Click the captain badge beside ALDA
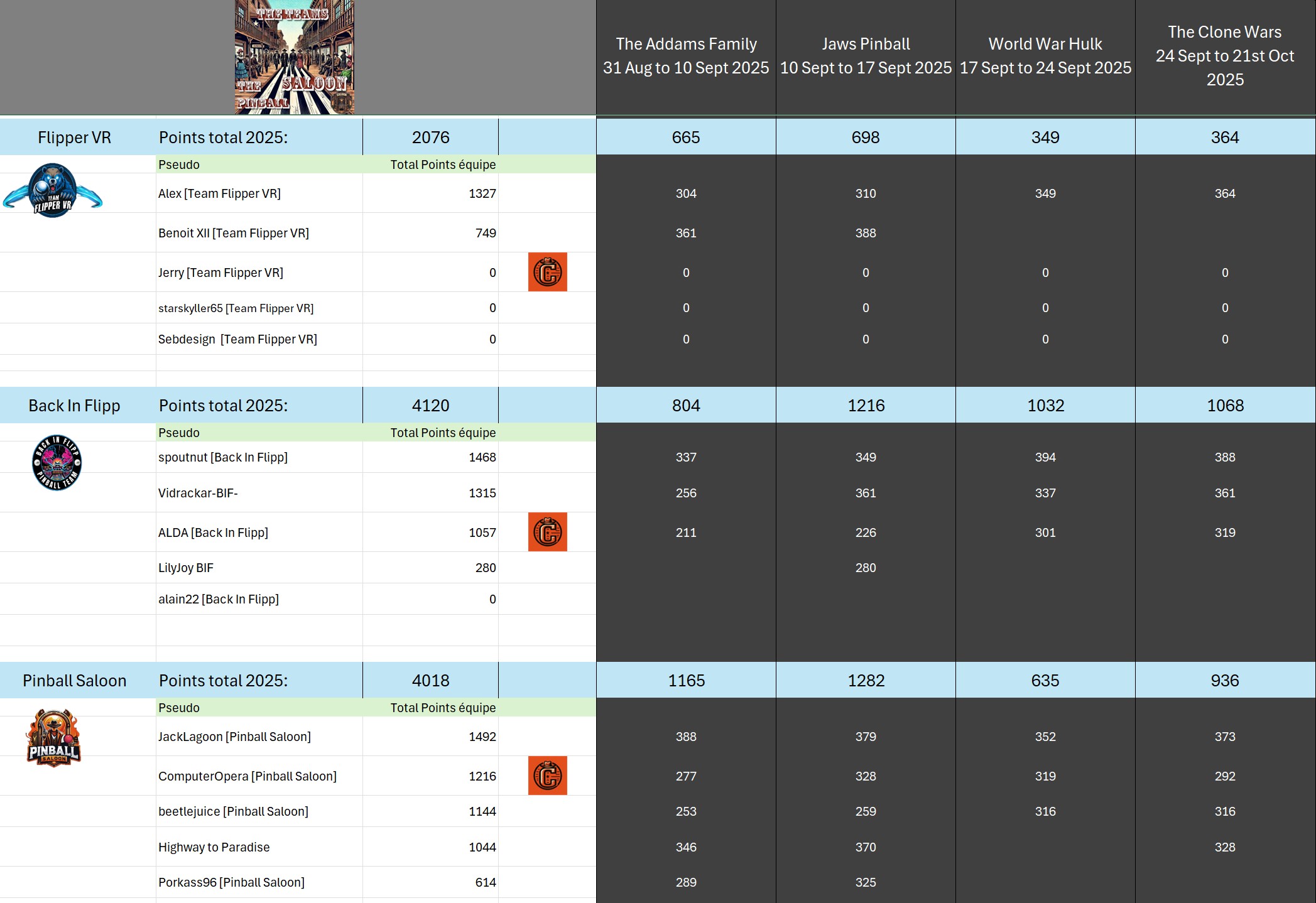This screenshot has width=1316, height=903. (547, 532)
